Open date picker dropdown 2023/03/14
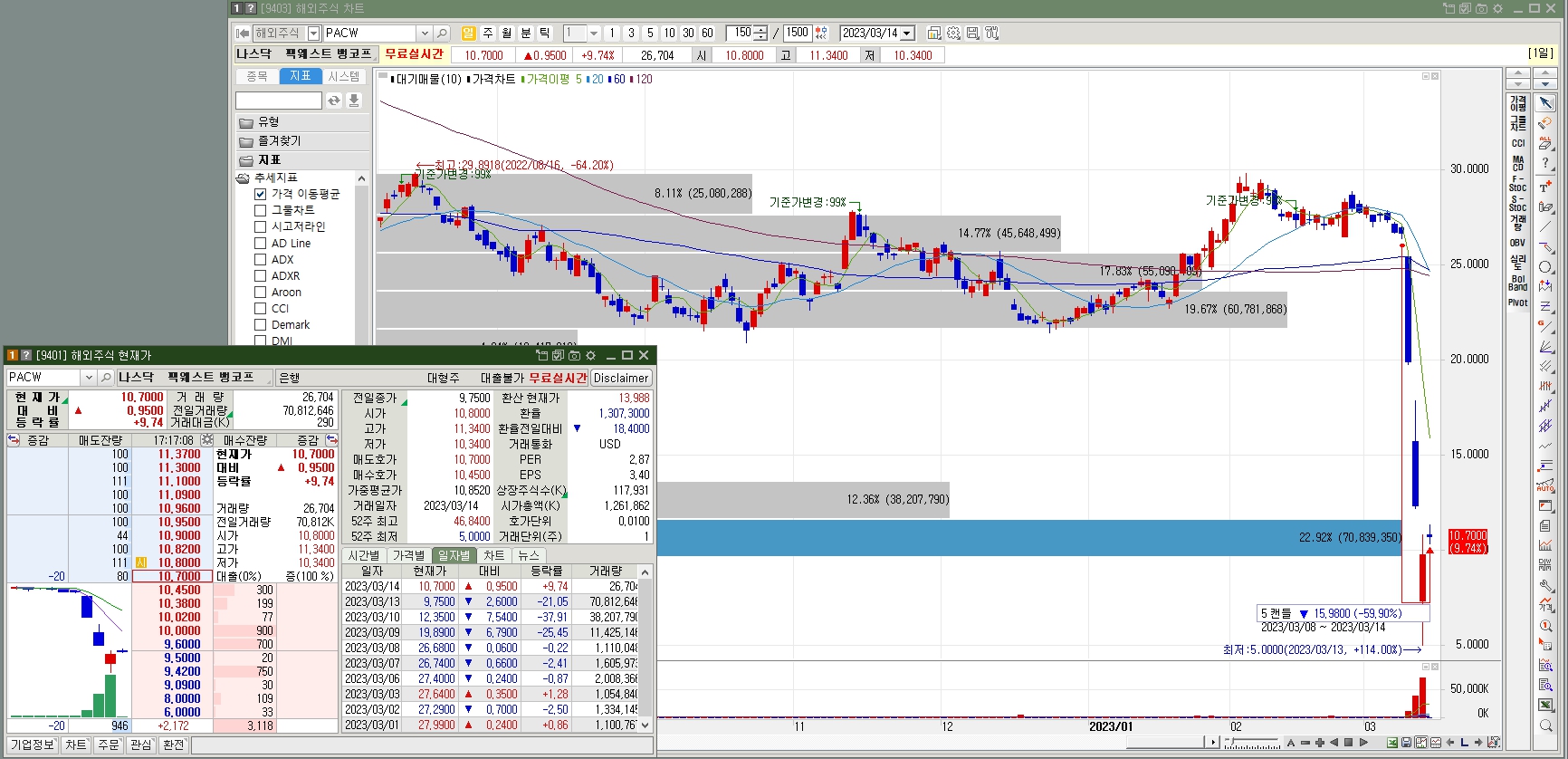 pos(907,33)
